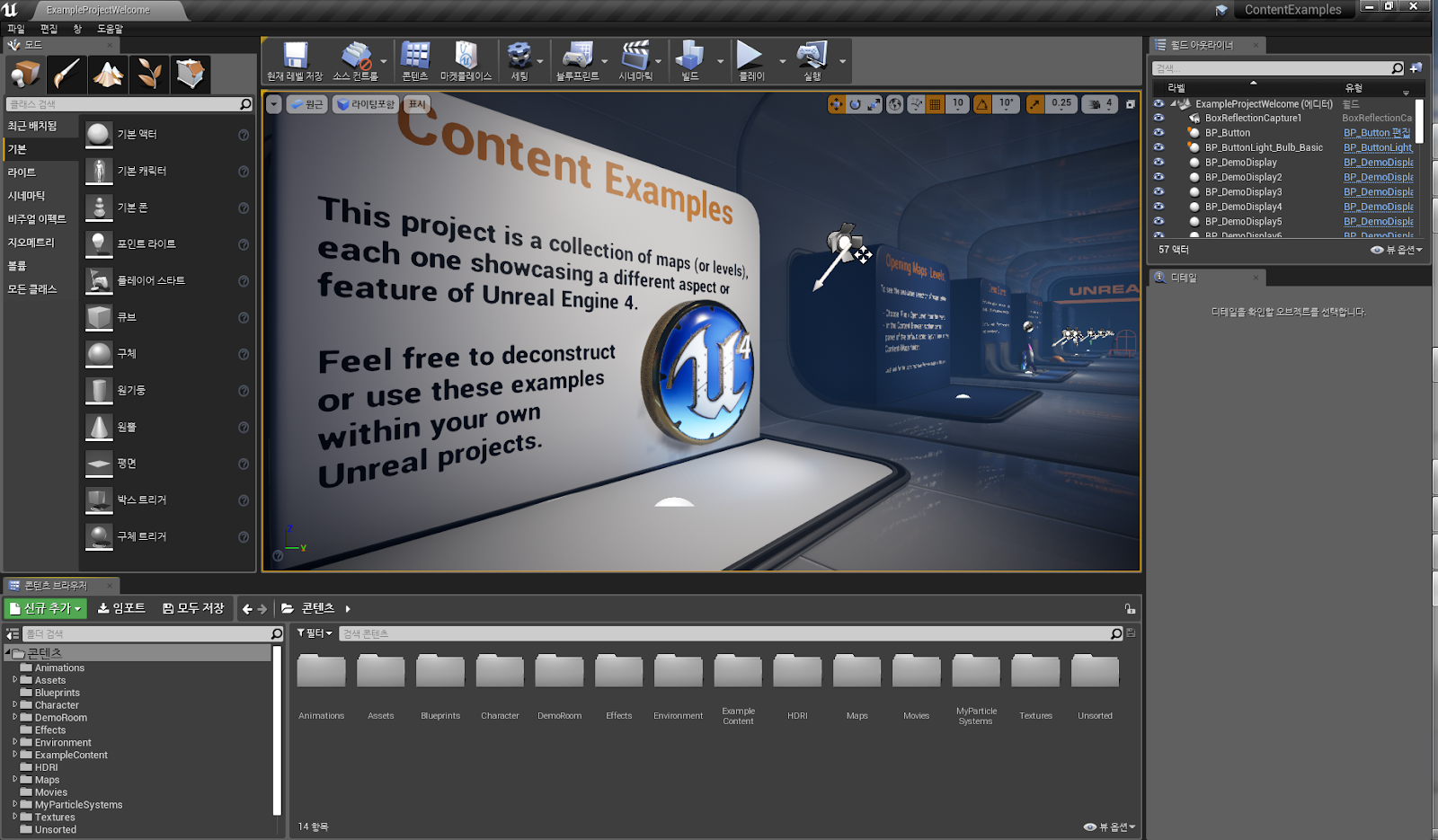This screenshot has width=1438, height=840.
Task: Open the 시네마틱 cinematics clapboard icon
Action: pos(635,61)
